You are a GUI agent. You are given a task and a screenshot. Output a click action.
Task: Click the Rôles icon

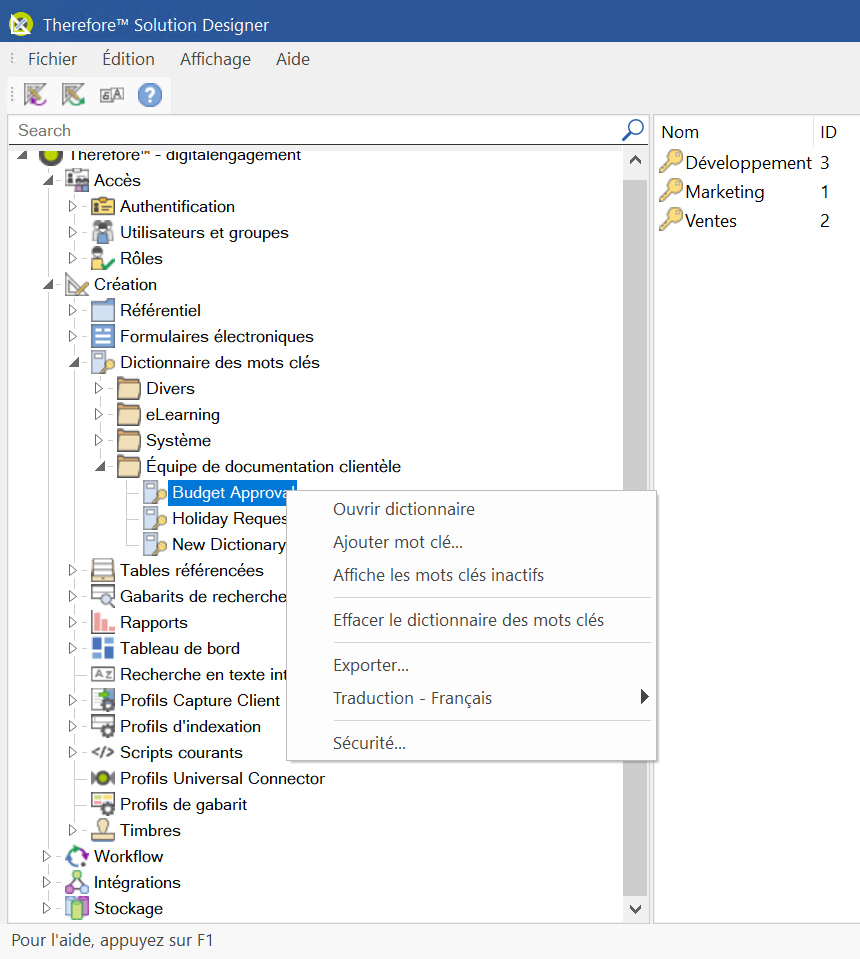pos(103,258)
